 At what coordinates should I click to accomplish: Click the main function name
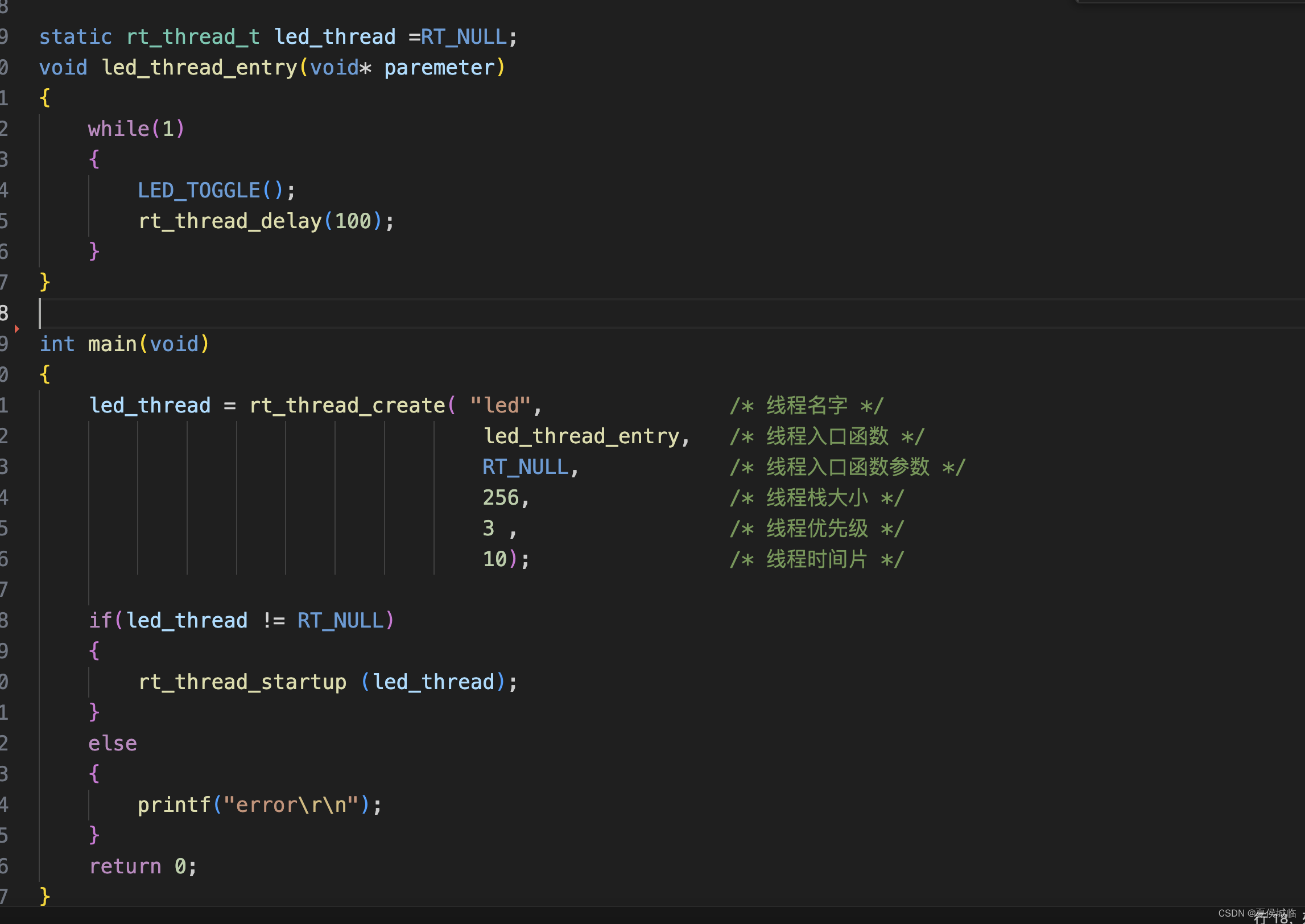(112, 344)
